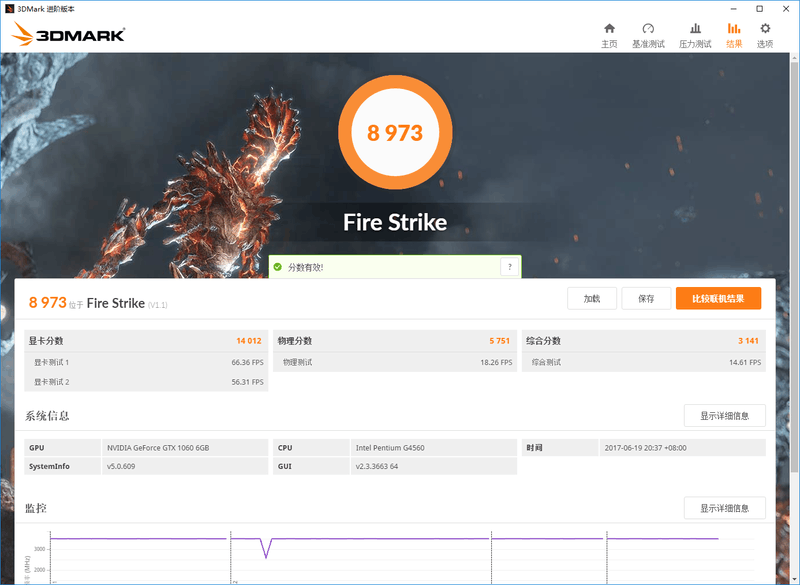The image size is (800, 585).
Task: Click the 3DMark logo
Action: pos(68,33)
